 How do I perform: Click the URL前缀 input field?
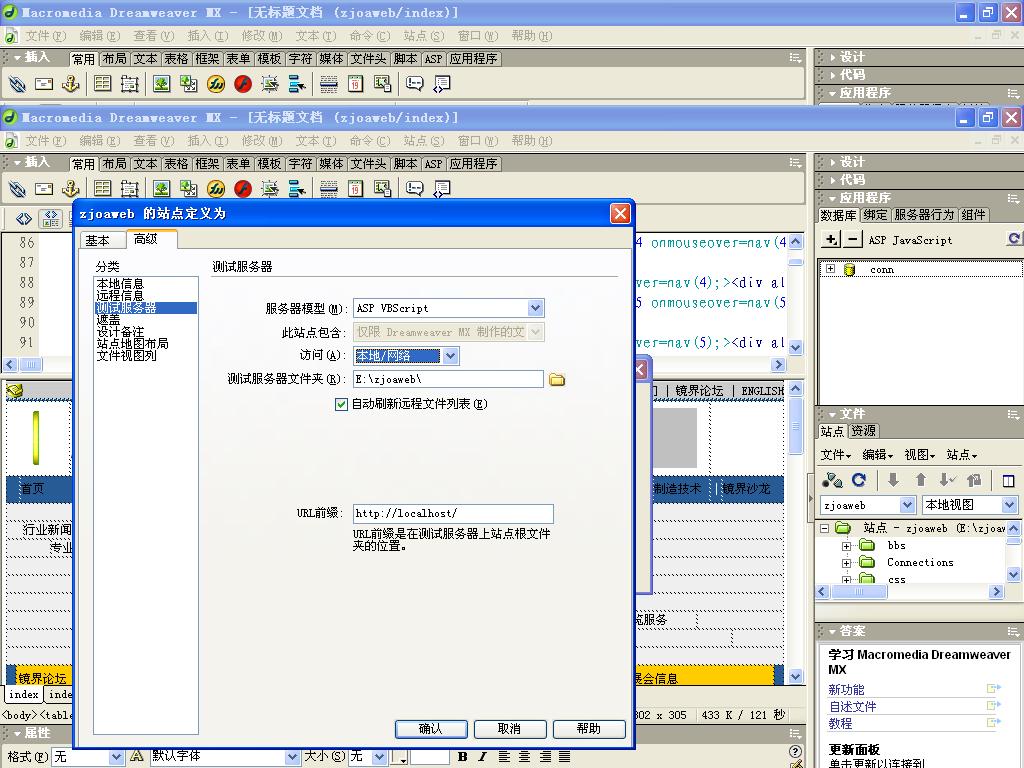(453, 514)
